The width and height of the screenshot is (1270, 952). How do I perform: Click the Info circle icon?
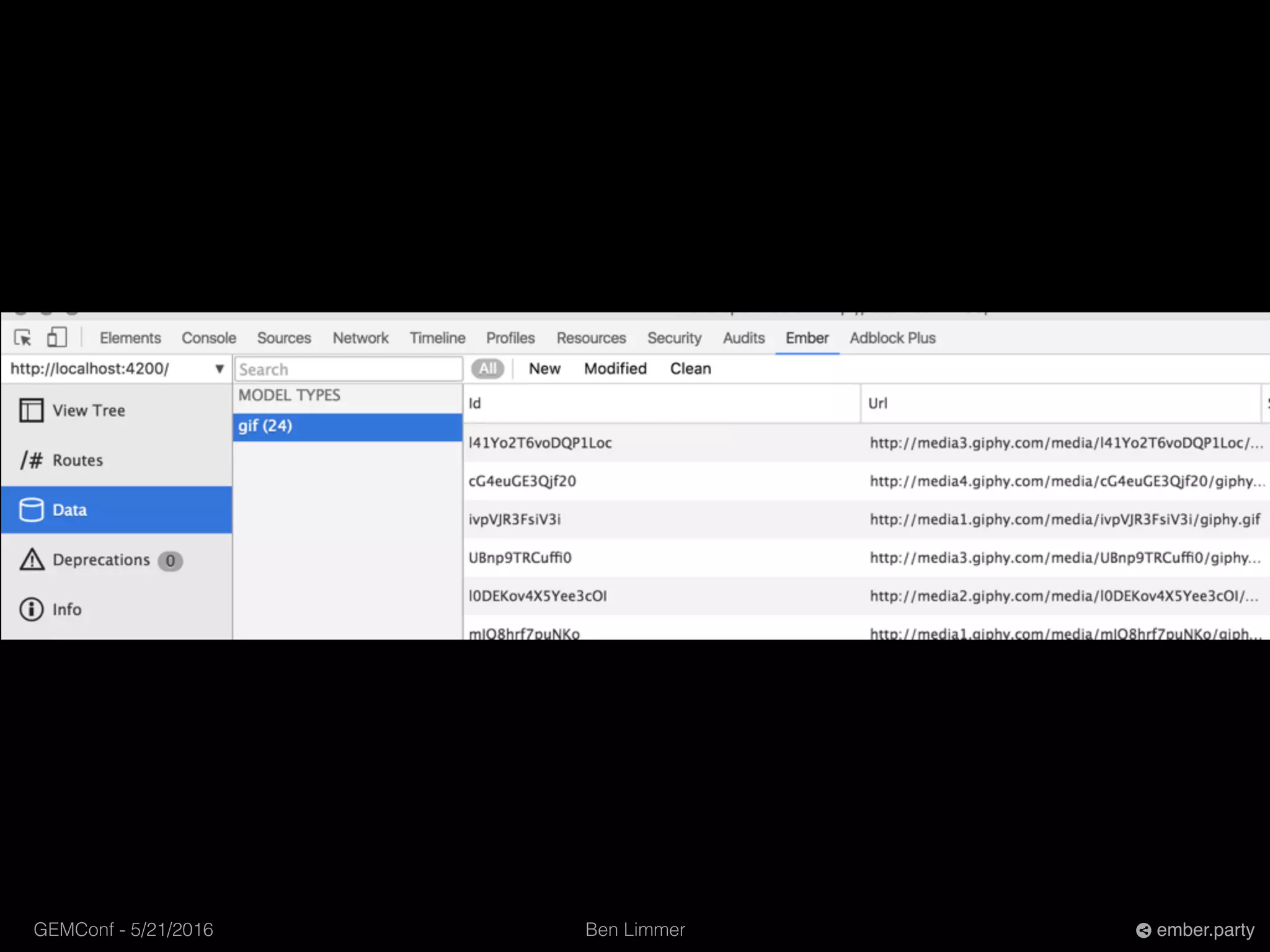tap(31, 609)
